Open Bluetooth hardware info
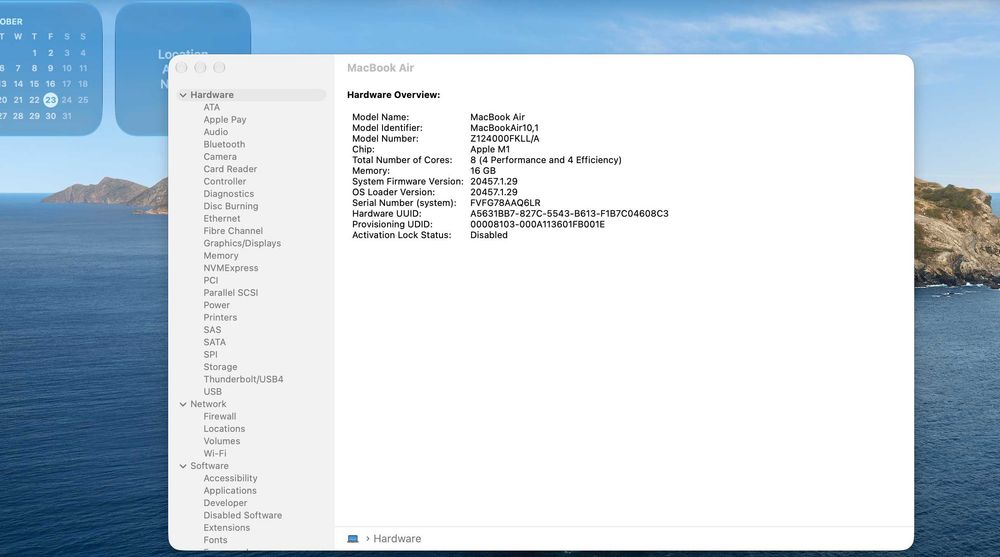The width and height of the screenshot is (1000, 557). tap(224, 144)
